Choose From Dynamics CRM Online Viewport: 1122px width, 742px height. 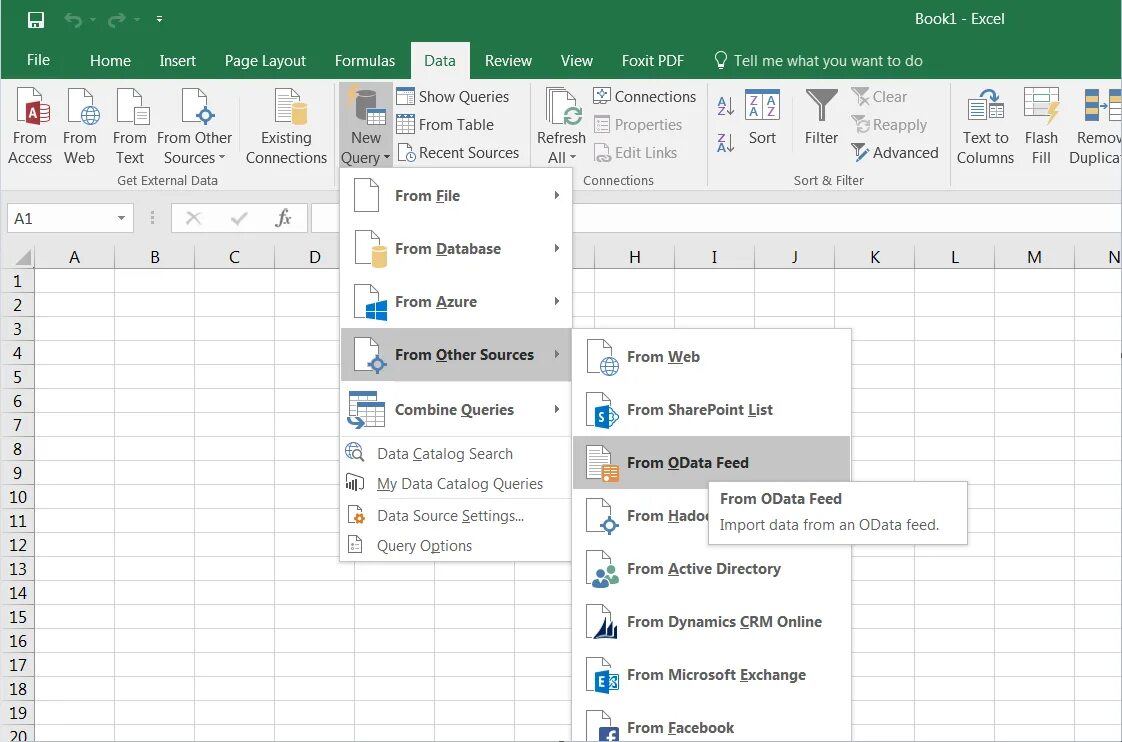(x=712, y=622)
